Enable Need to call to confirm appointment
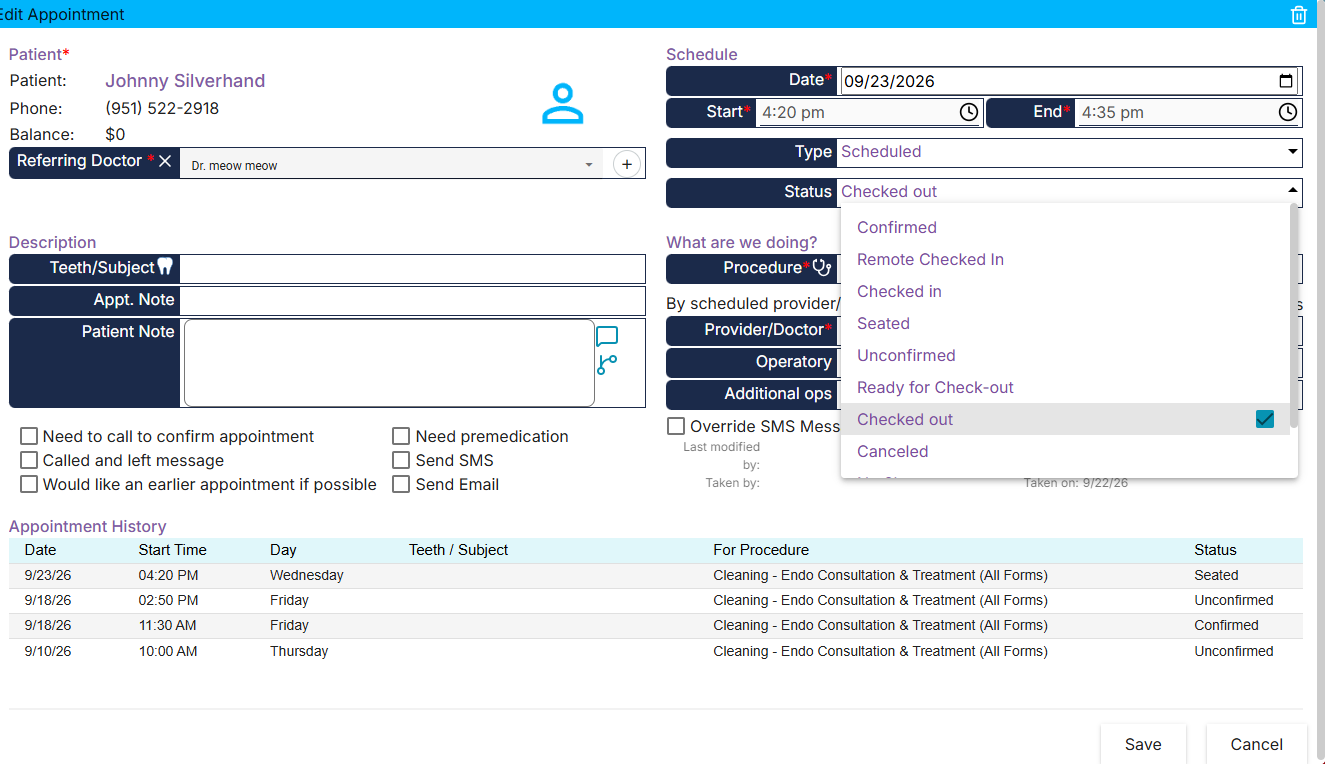 [29, 436]
